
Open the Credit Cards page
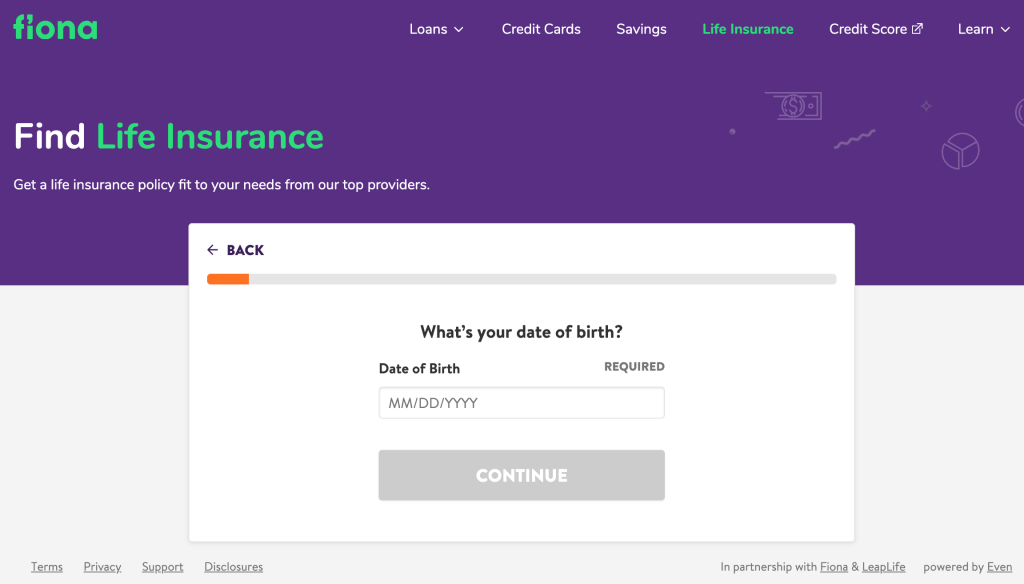(541, 29)
